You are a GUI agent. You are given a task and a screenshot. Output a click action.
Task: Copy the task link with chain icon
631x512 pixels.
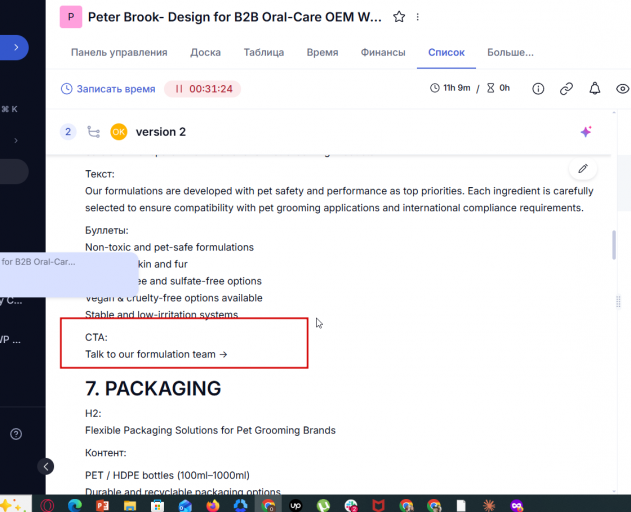[566, 89]
